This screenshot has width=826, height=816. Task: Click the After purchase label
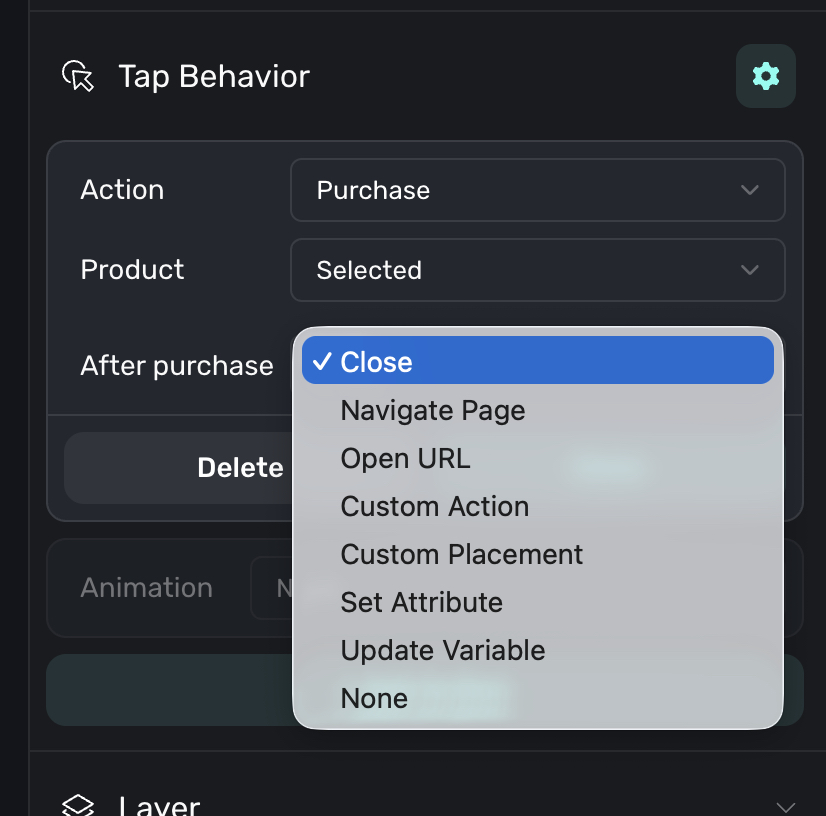(x=177, y=366)
